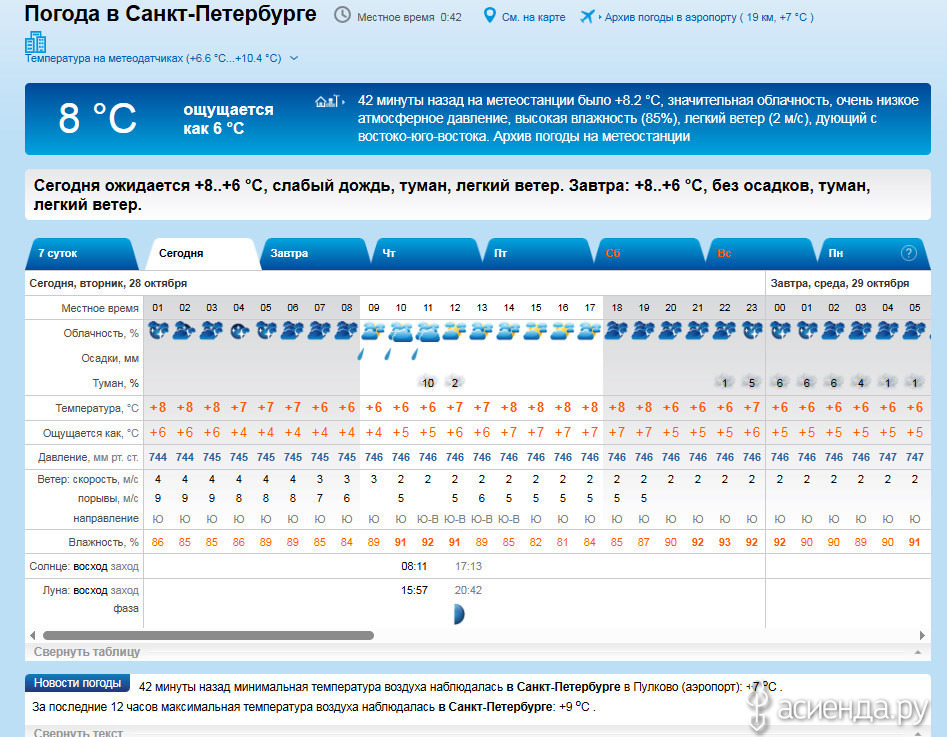Click the weather station icon in blue panel
Viewport: 947px width, 737px height.
pyautogui.click(x=329, y=101)
